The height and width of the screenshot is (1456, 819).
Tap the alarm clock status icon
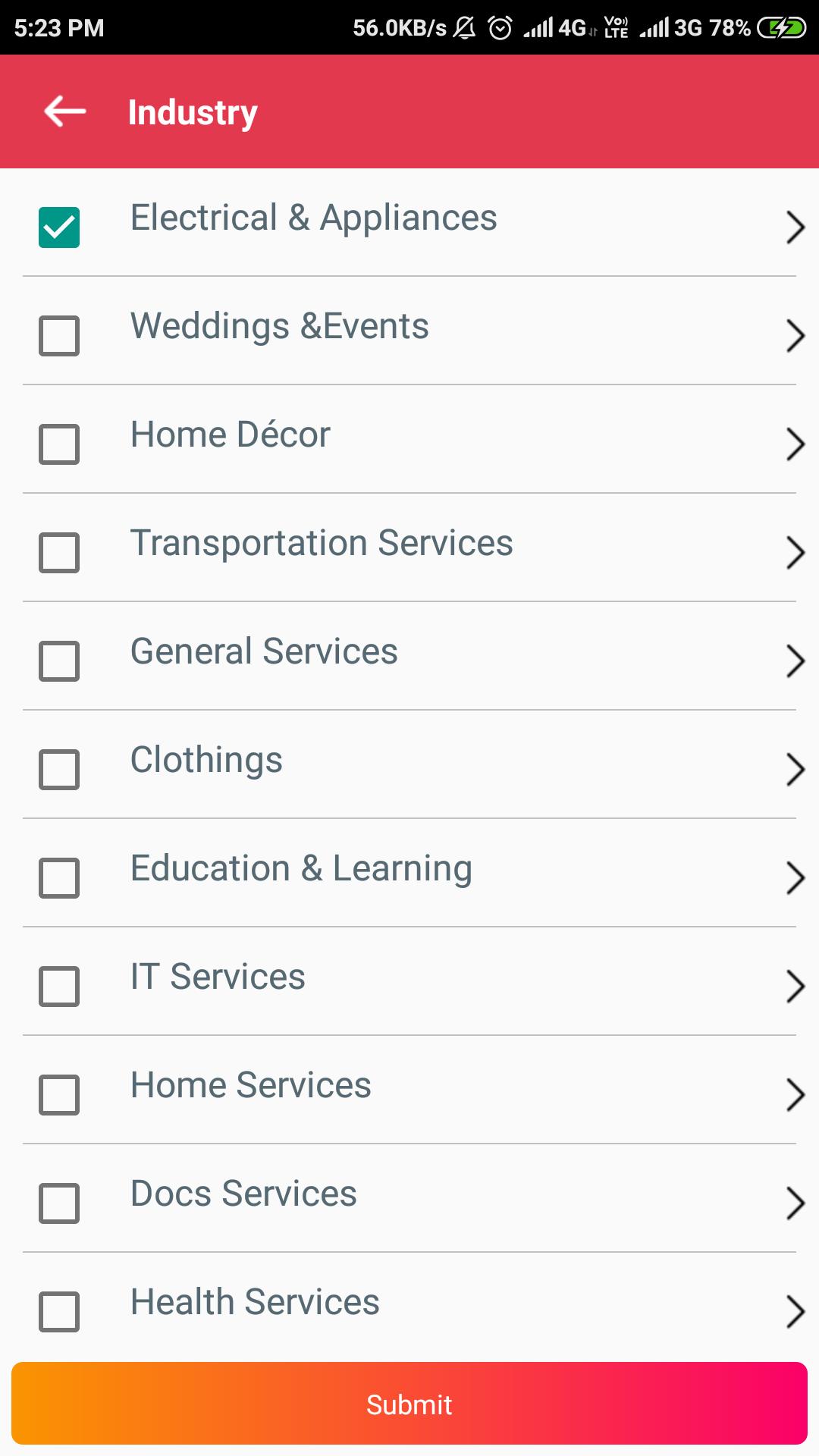click(x=500, y=28)
